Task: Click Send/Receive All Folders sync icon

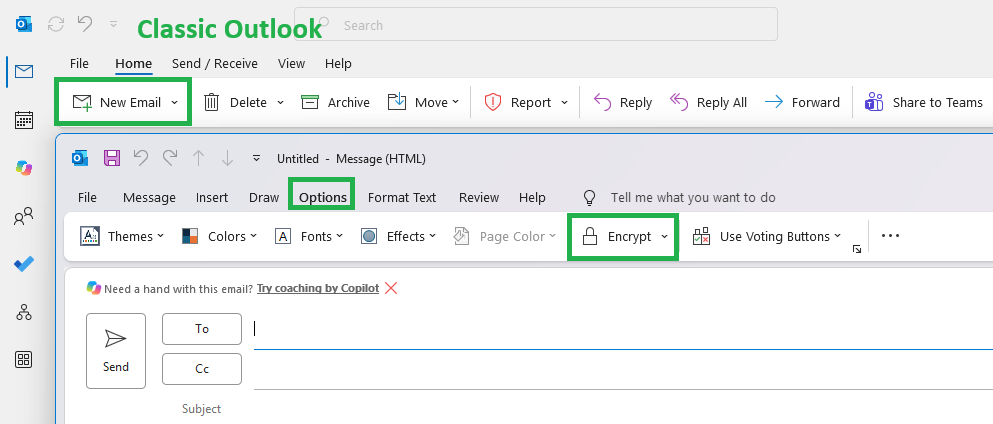Action: click(x=56, y=25)
